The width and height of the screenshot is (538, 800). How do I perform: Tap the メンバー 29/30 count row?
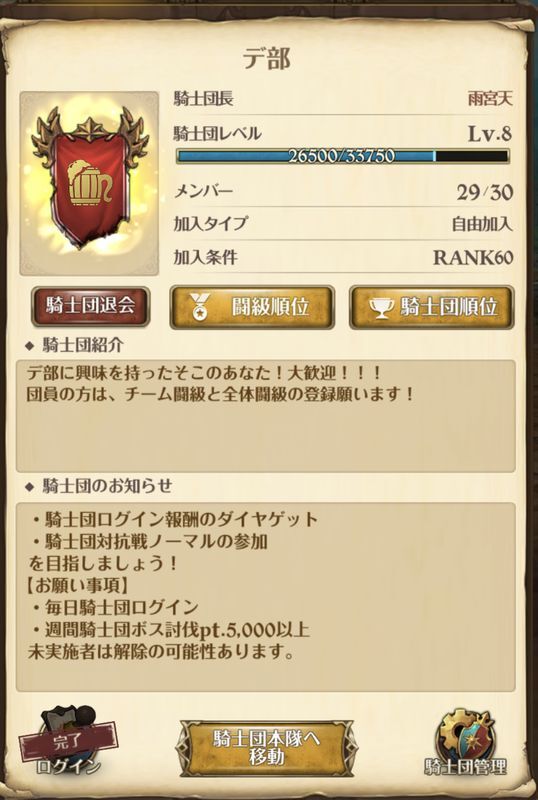pos(343,192)
